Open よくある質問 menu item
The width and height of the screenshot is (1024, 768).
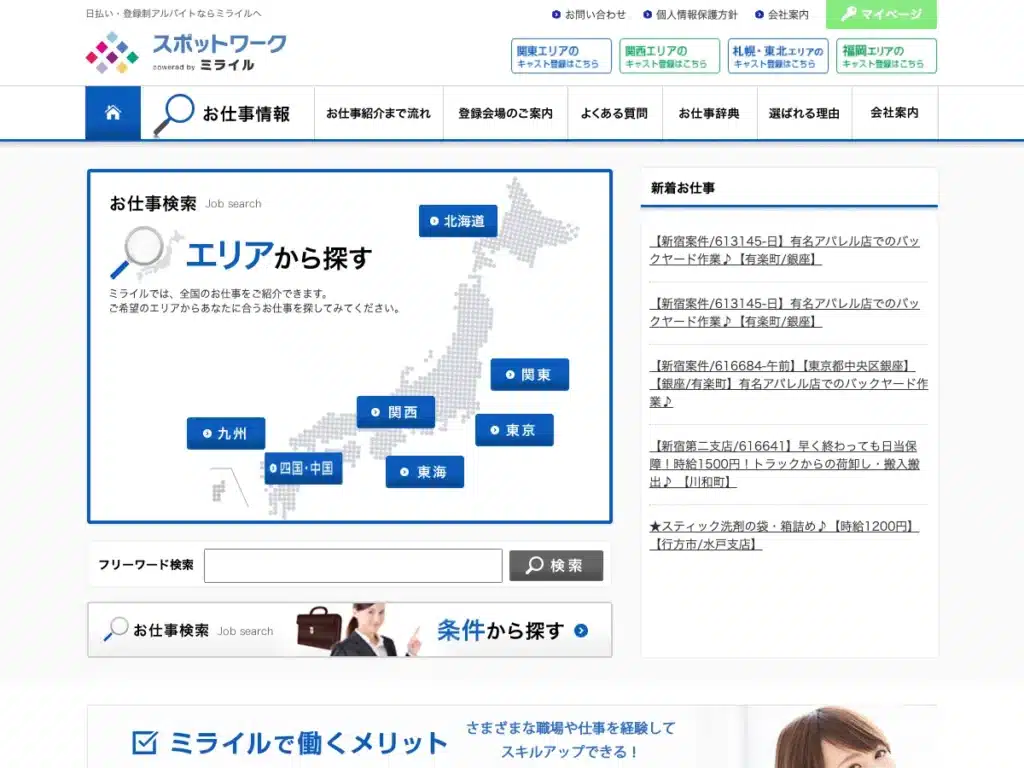coord(615,114)
